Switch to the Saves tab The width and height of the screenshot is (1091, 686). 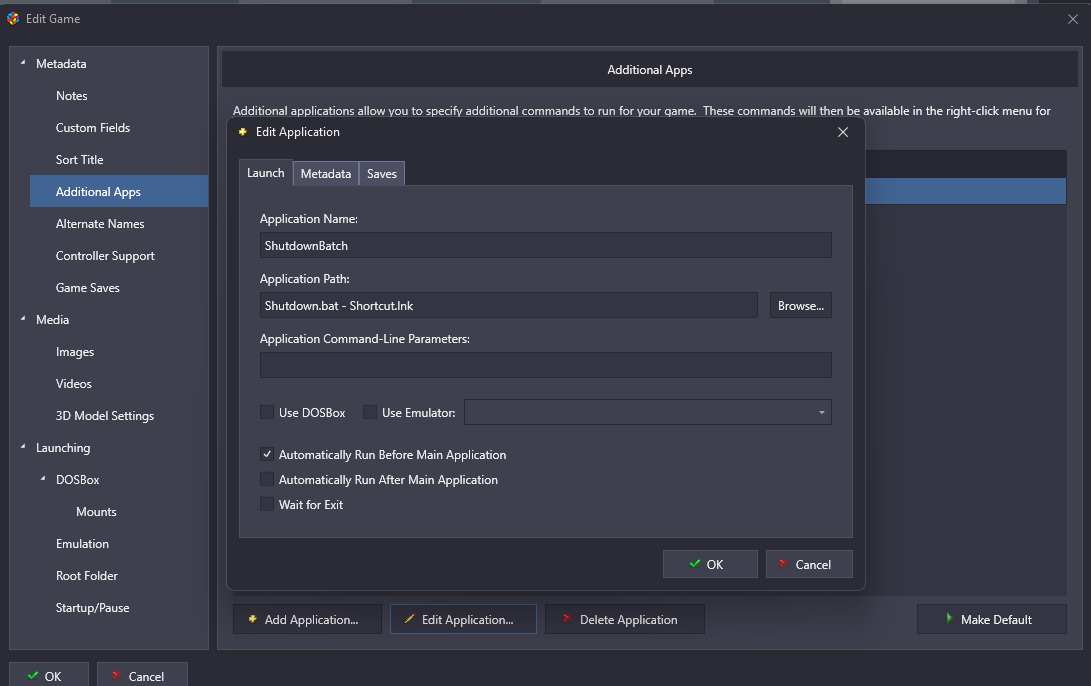(x=382, y=174)
